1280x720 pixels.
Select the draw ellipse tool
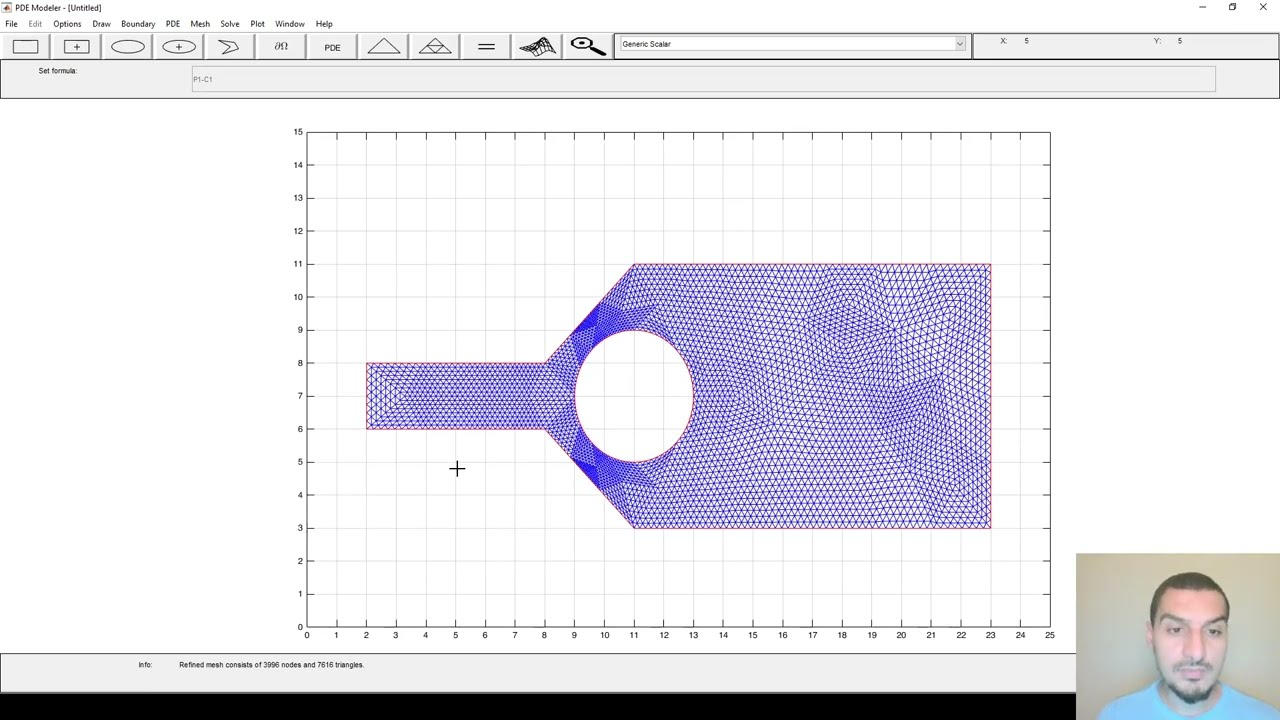pos(128,47)
